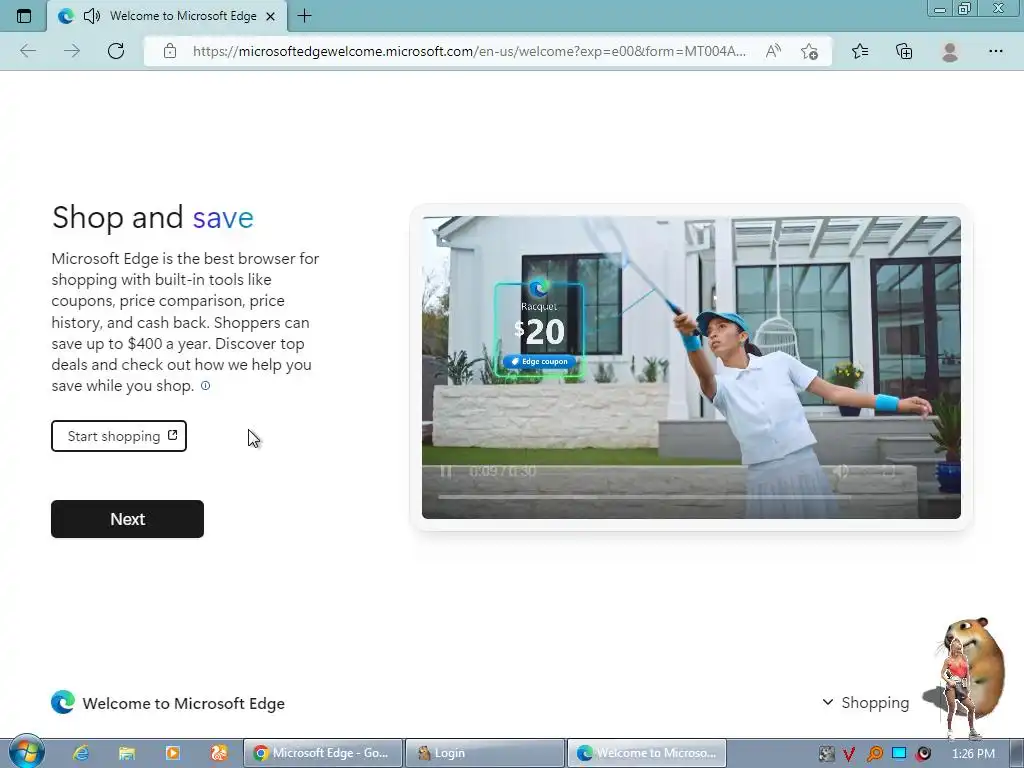Open Windows Explorer folder in taskbar
1024x768 pixels.
coord(127,753)
